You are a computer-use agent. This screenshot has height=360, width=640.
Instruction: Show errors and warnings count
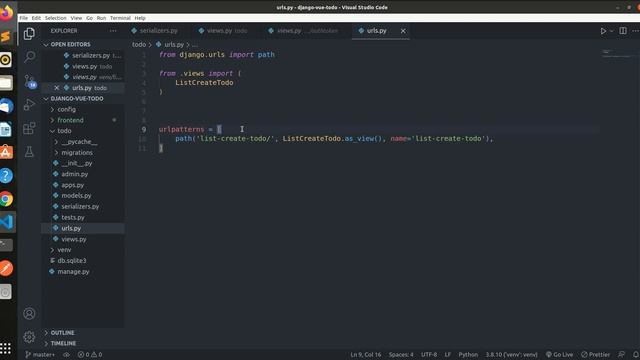click(90, 355)
